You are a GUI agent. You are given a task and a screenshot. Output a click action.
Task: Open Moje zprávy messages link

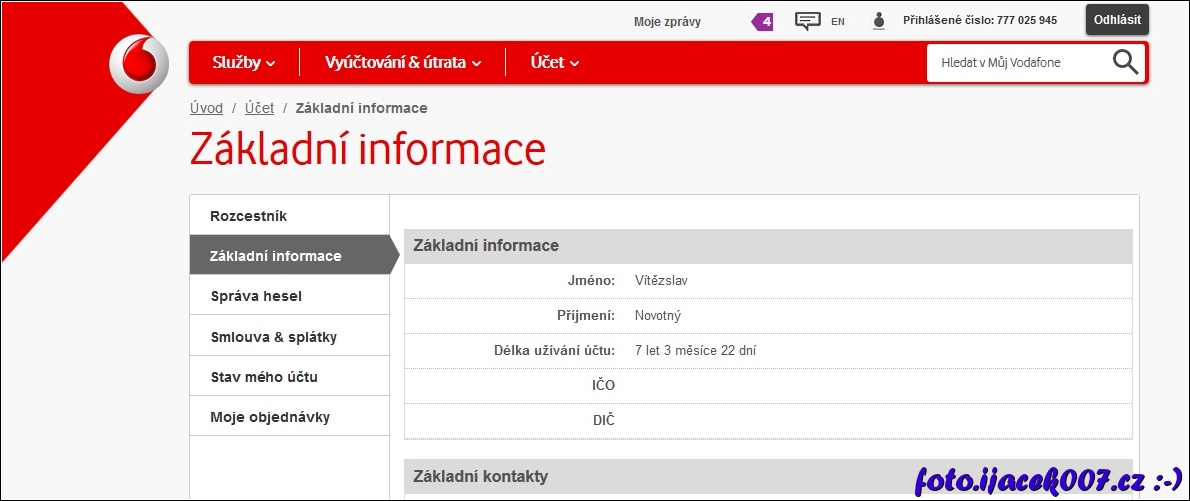coord(667,21)
